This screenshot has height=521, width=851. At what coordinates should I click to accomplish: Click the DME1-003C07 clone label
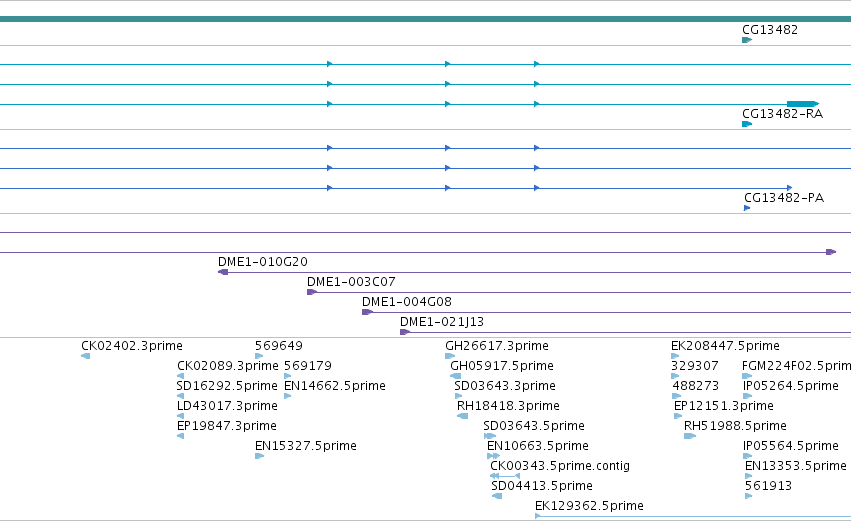coord(351,282)
